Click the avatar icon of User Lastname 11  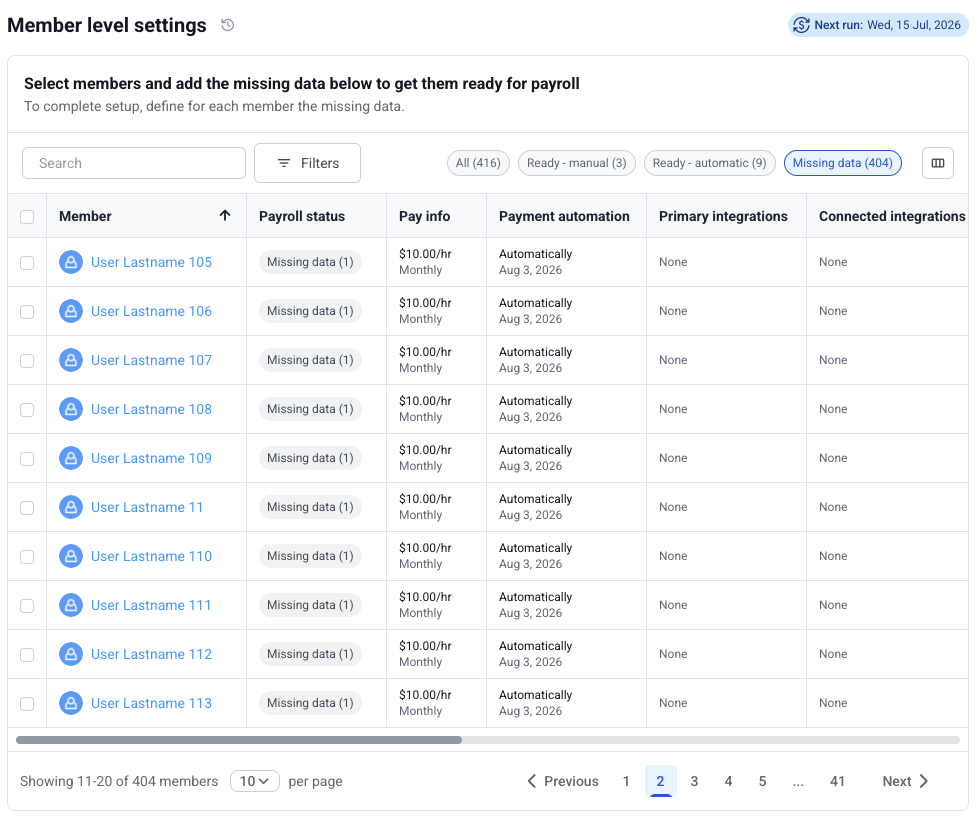[x=71, y=507]
